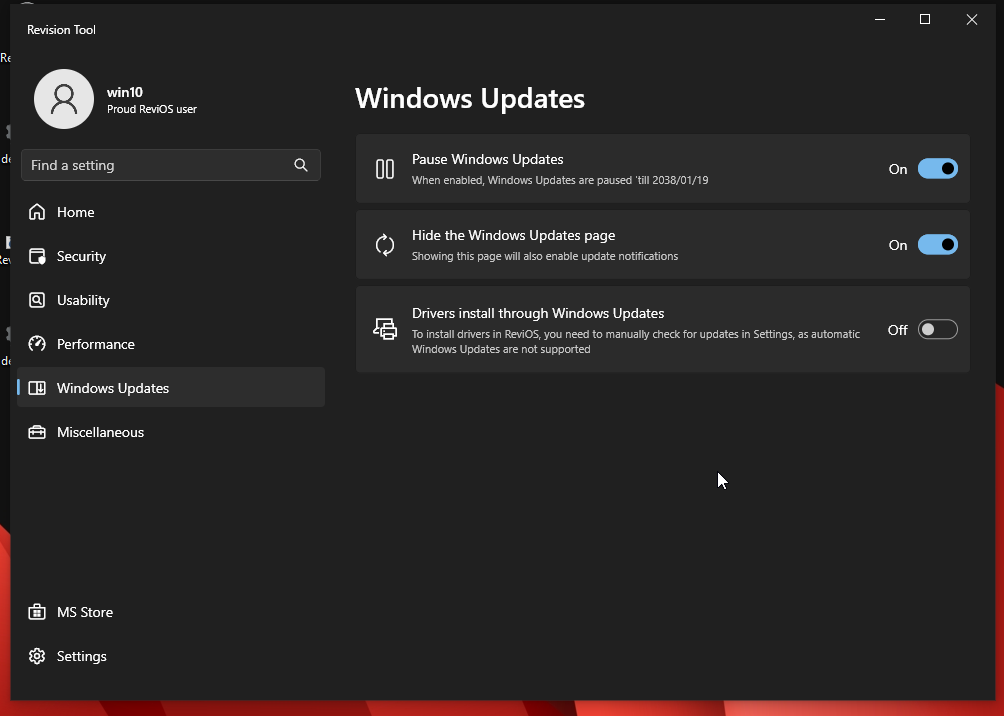Click the Settings gear icon
This screenshot has width=1004, height=716.
point(37,656)
